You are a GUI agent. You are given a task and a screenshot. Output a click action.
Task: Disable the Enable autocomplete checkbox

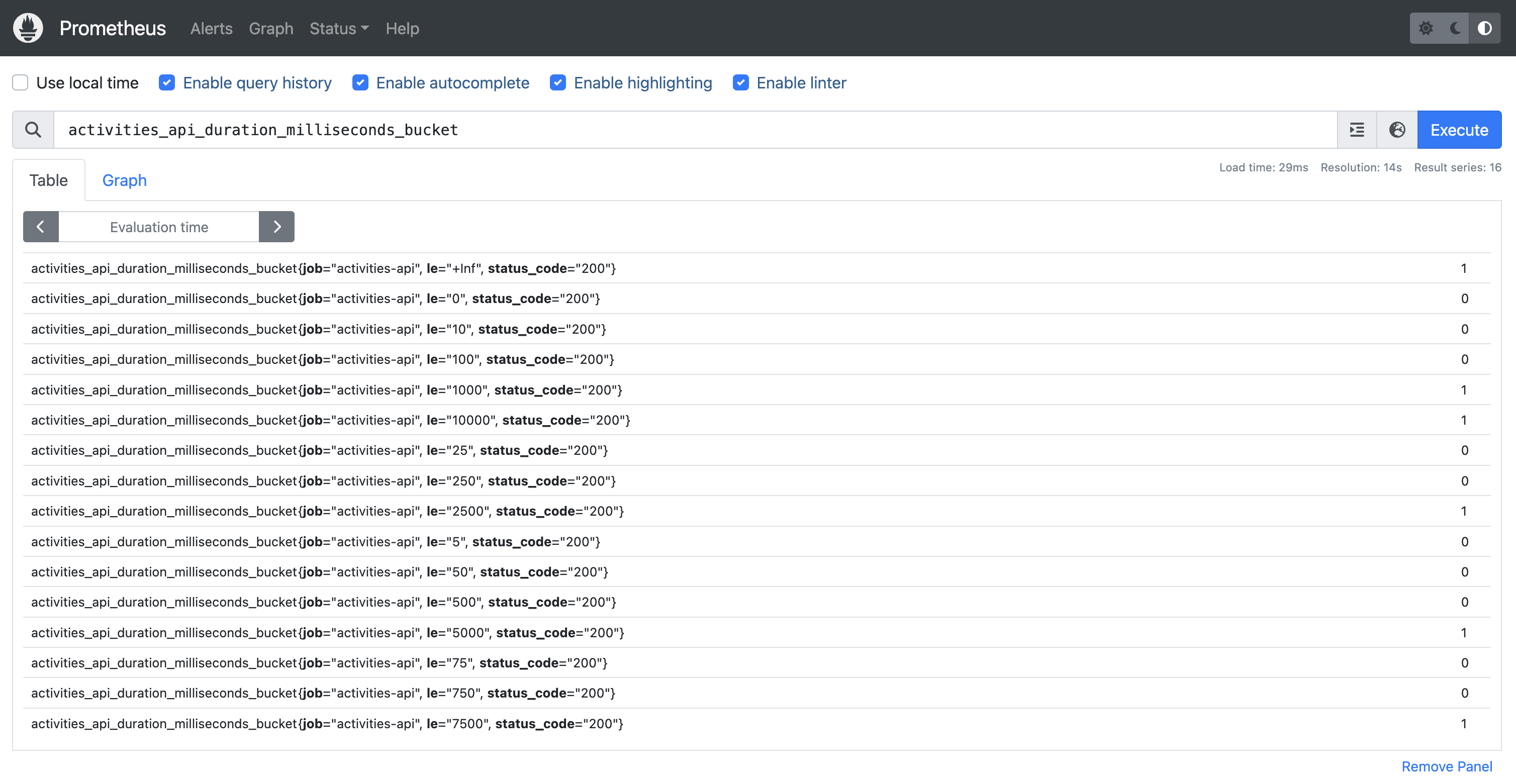(360, 82)
